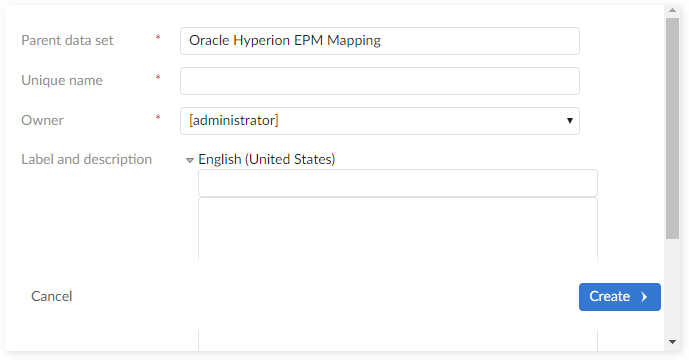Select the English (United States) locale heading
Screen dimensions: 689x360
point(267,159)
